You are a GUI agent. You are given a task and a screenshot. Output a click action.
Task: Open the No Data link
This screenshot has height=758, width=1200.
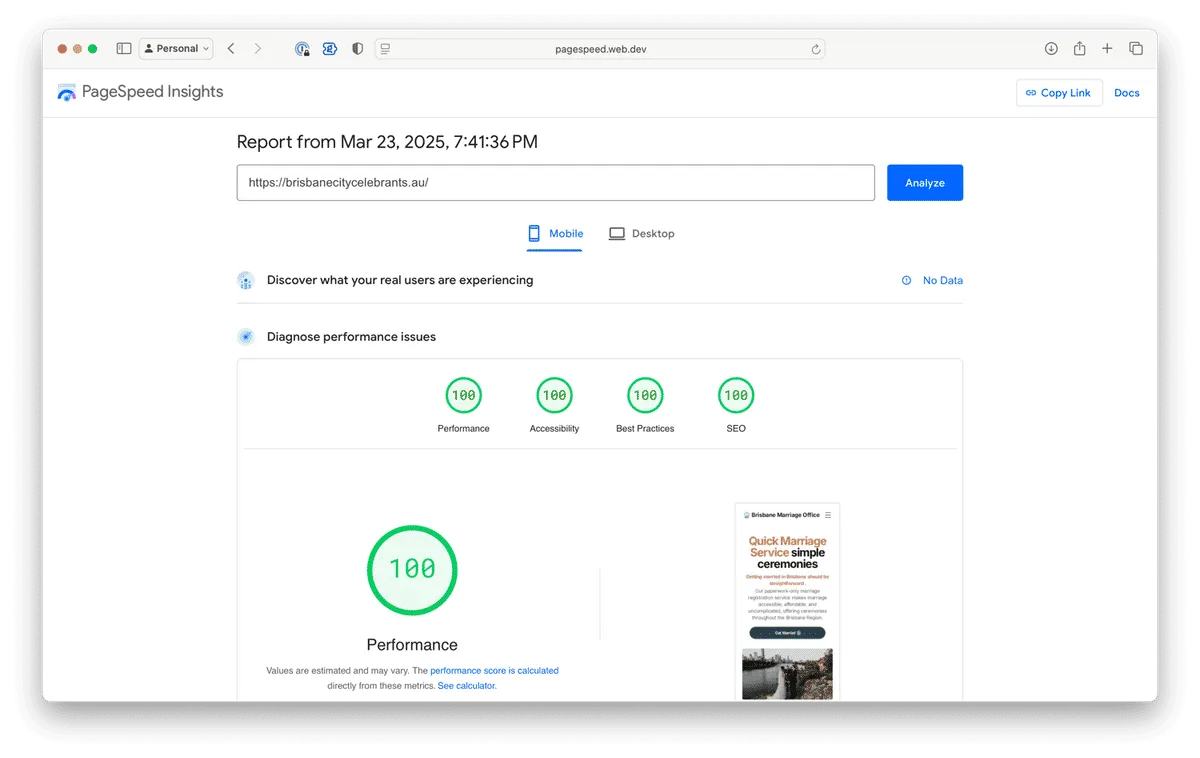[943, 281]
